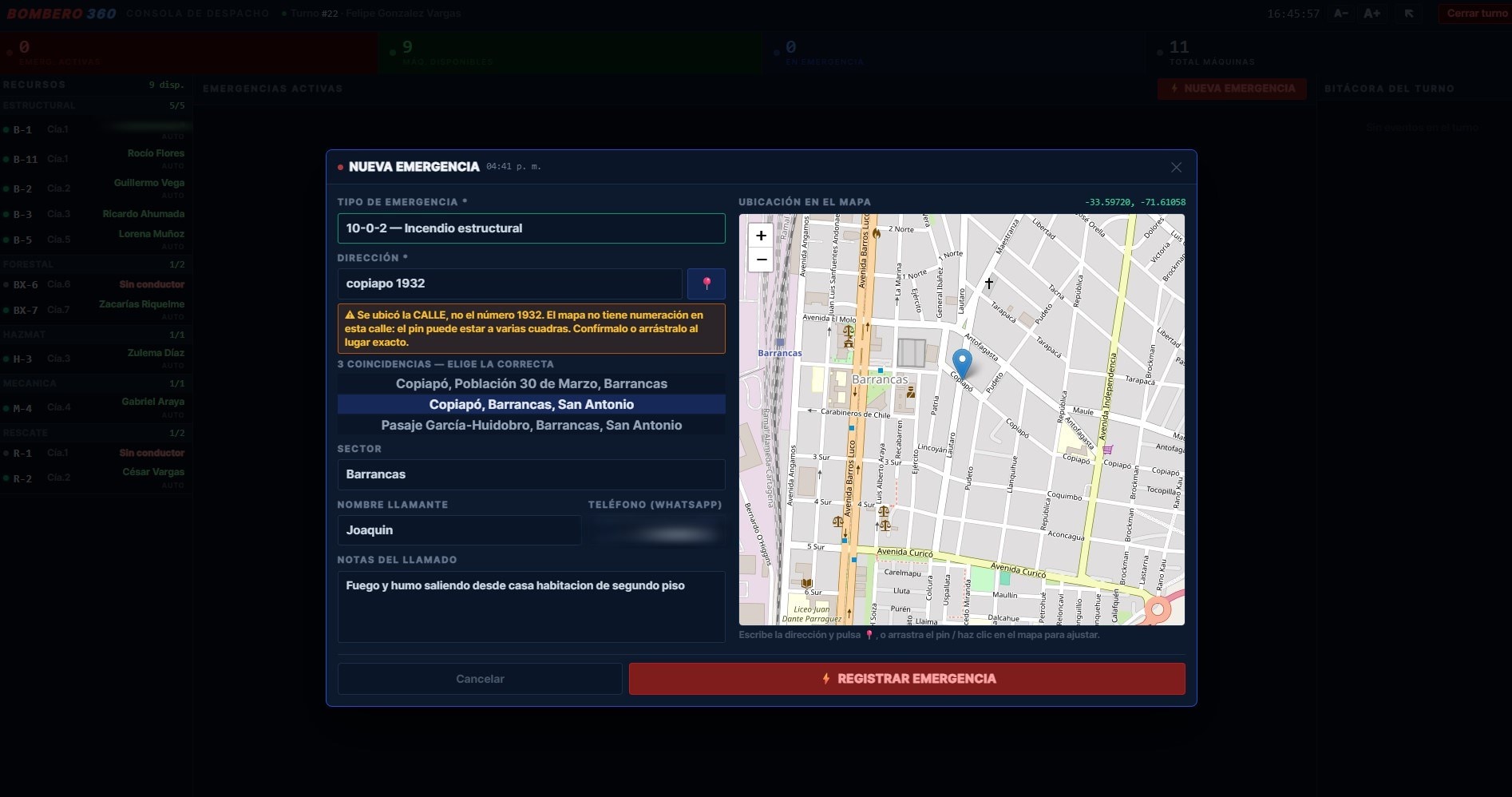This screenshot has height=797, width=1512.
Task: Select unit R-1 Sin conductor
Action: [96, 453]
